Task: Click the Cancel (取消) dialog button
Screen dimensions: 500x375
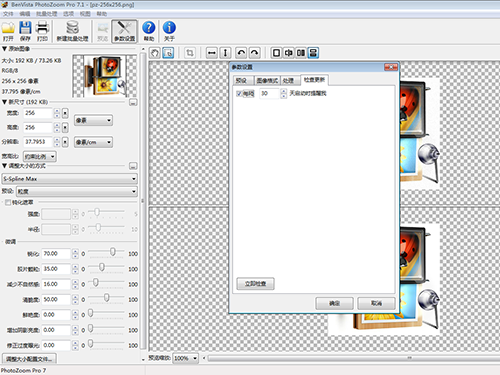Action: pos(376,303)
